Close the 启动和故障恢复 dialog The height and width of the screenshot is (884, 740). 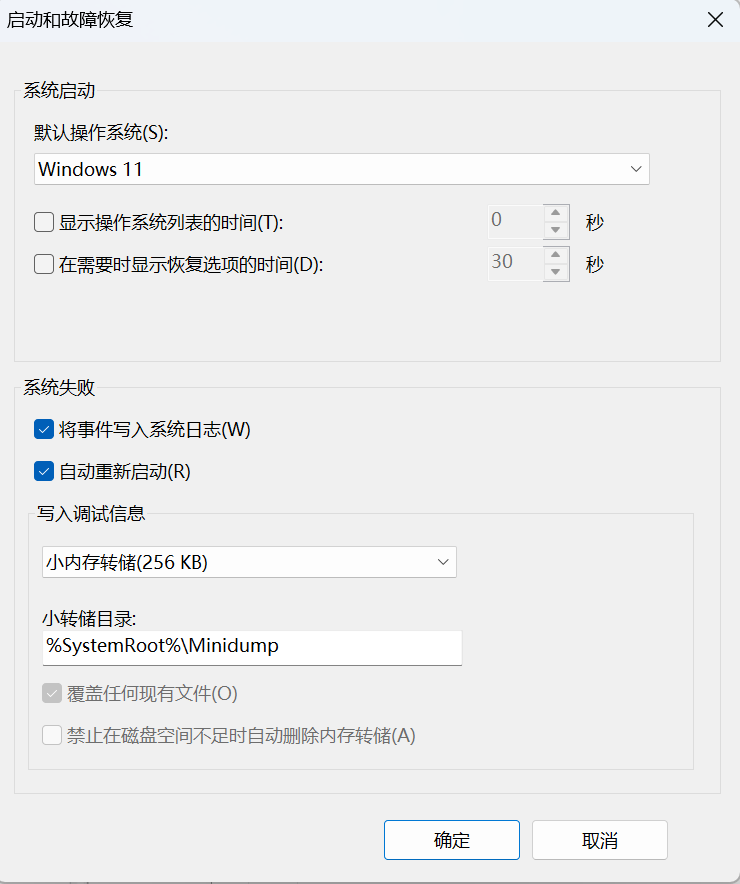pos(715,20)
